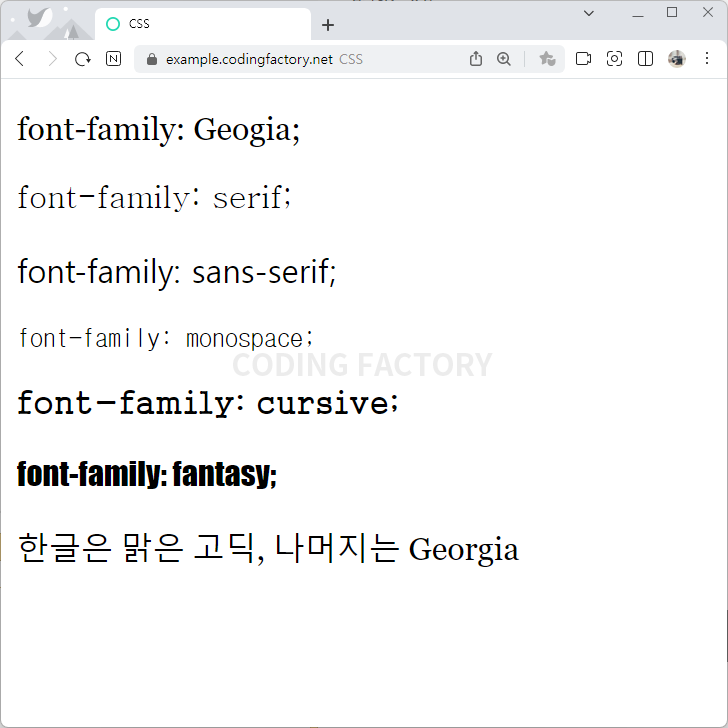Open the user profile avatar
Viewport: 728px width, 728px height.
tap(676, 59)
